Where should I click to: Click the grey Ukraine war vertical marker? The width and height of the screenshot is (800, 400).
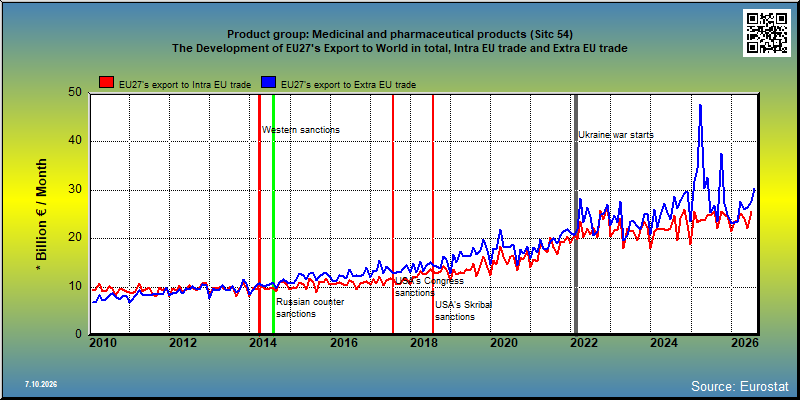576,214
